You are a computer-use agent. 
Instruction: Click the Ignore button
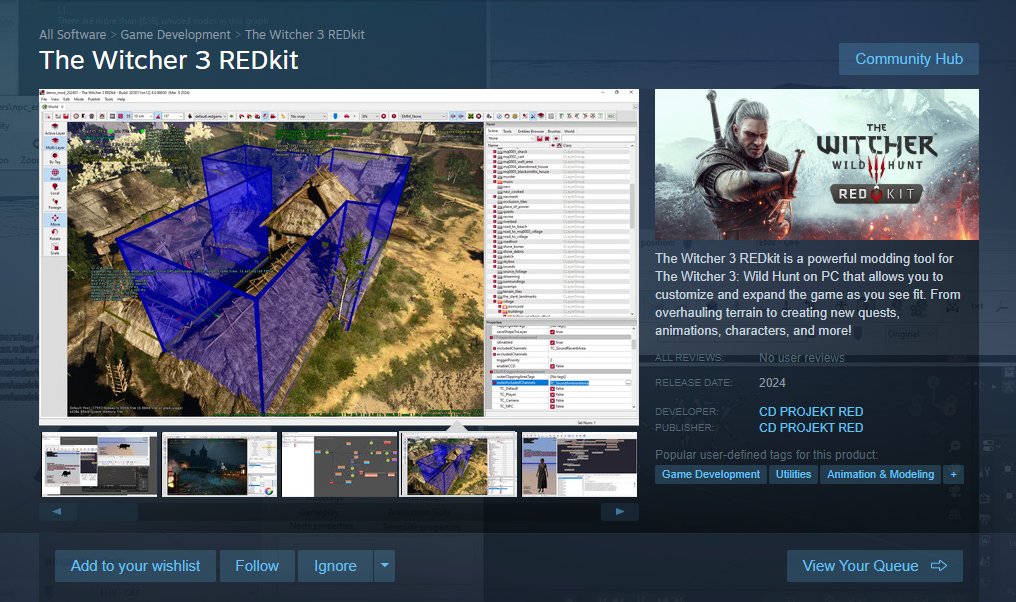click(335, 566)
